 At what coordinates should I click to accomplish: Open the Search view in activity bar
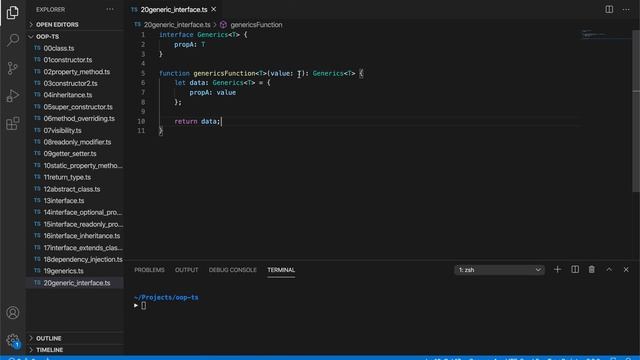13,40
